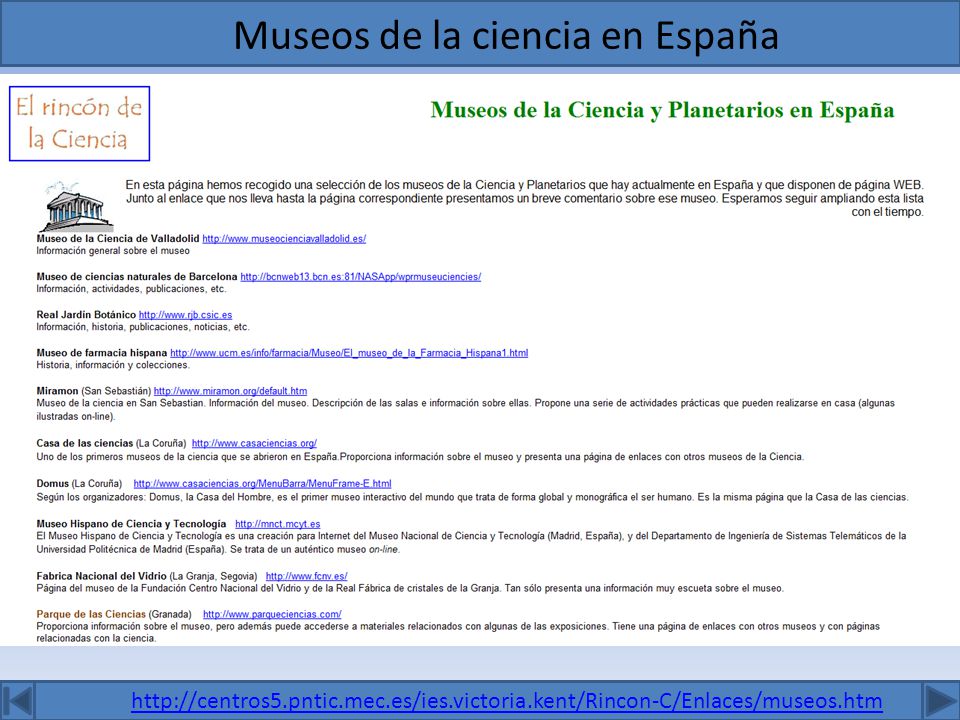
Task: Select the Museo Hispano de Ciencia y Tecnología name
Action: (x=131, y=524)
